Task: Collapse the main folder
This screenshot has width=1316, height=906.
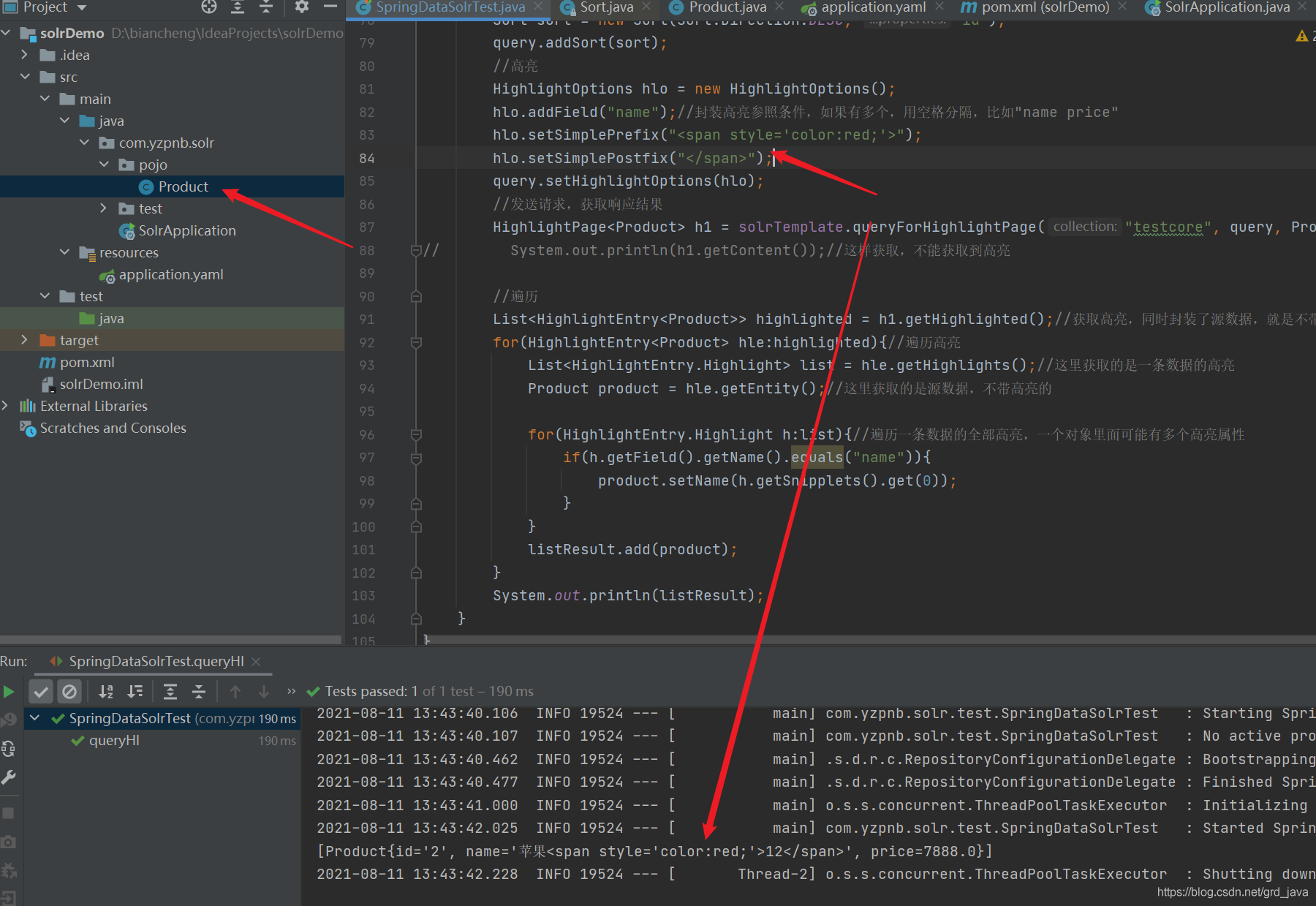Action: click(x=45, y=99)
